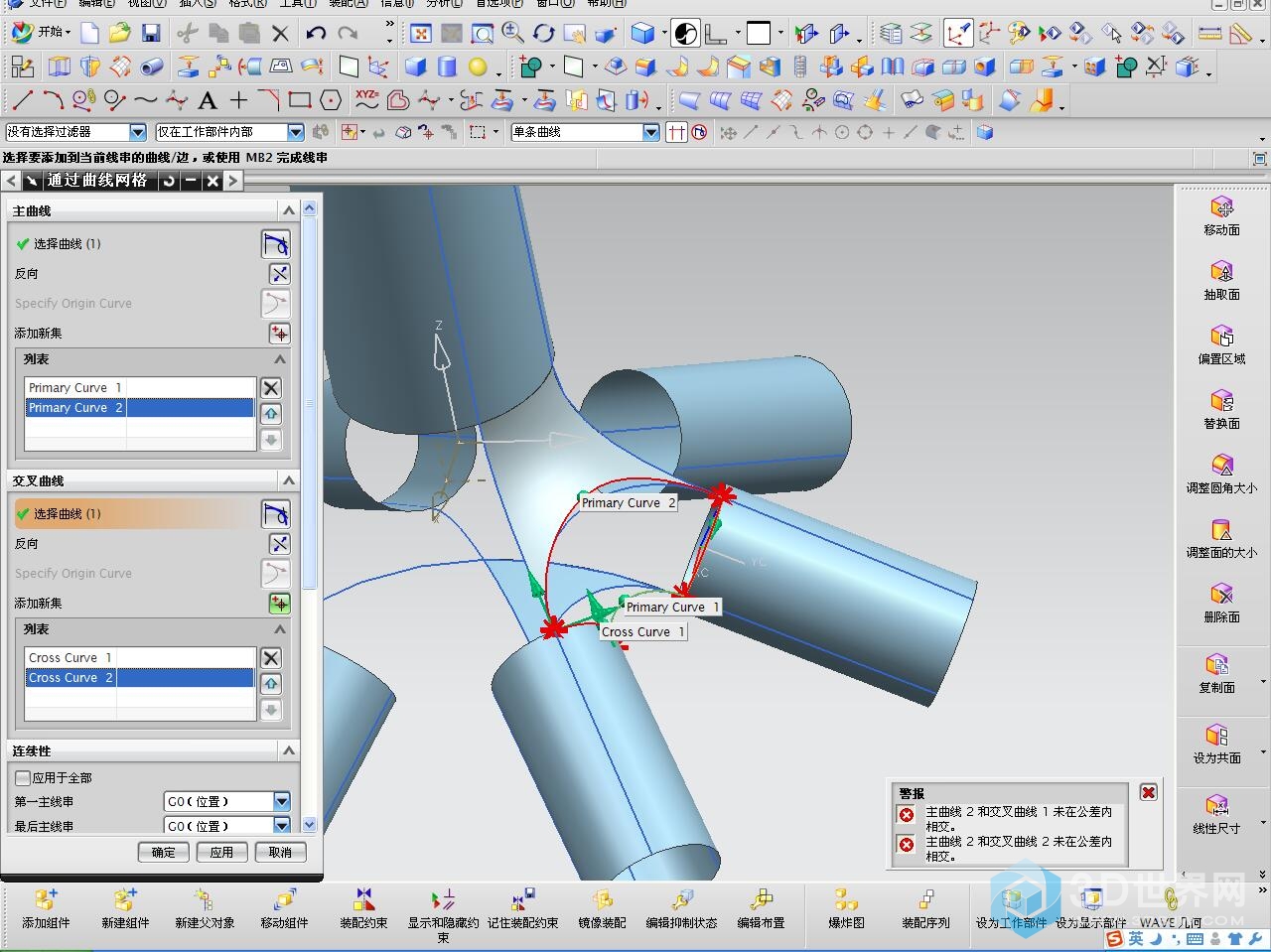1271x952 pixels.
Task: Toggle the WCS display icon
Action: point(957,34)
